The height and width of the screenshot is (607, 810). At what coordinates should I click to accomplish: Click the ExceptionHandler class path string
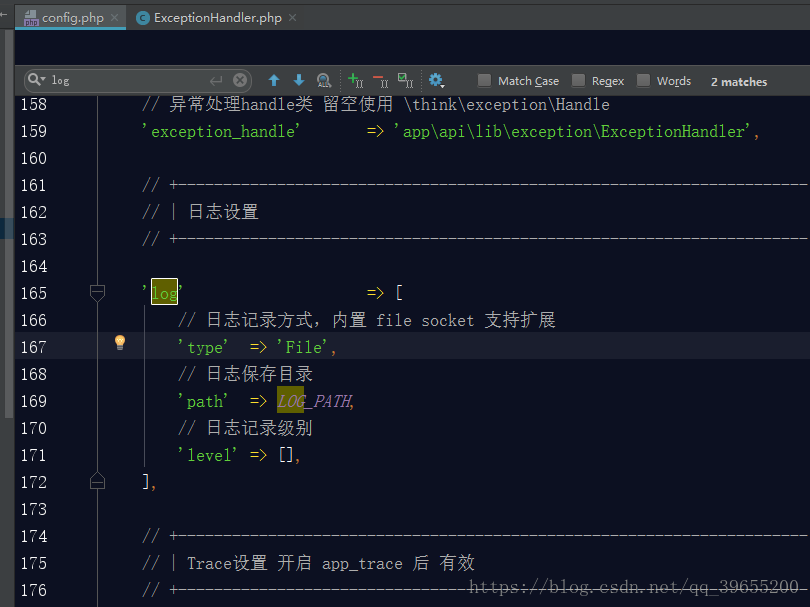572,131
